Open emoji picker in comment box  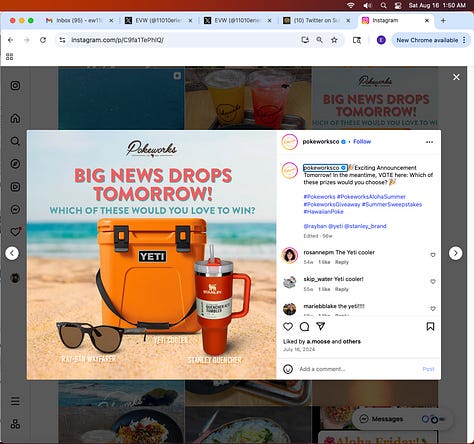coord(288,369)
